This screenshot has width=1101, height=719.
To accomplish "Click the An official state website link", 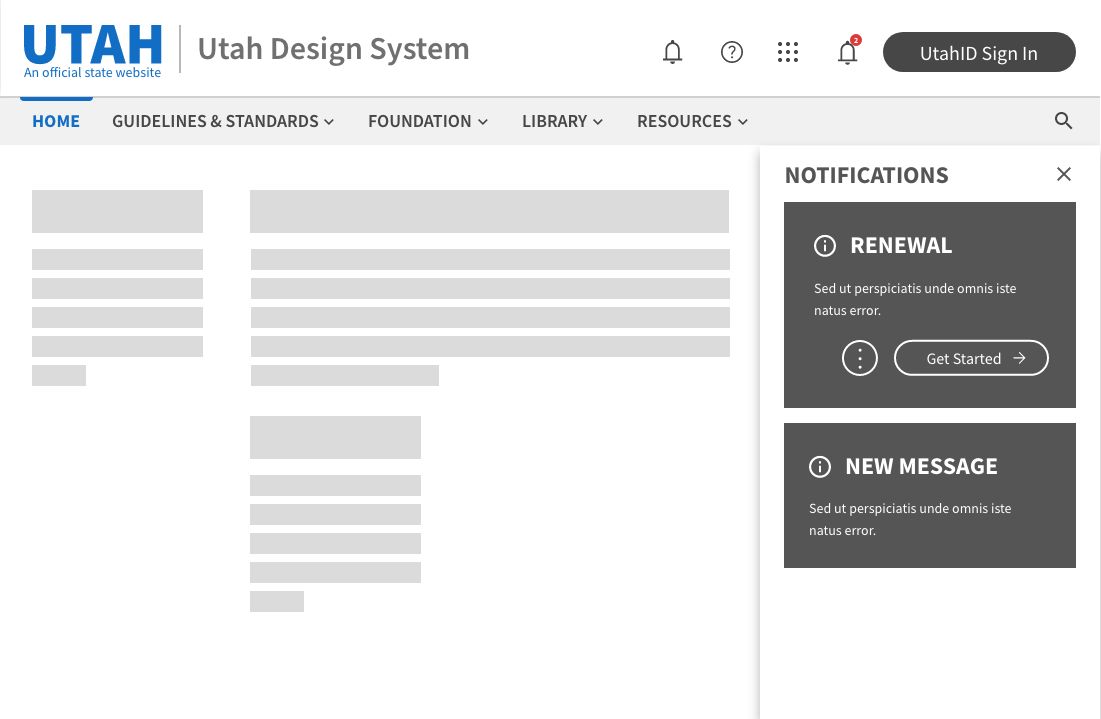I will [92, 72].
